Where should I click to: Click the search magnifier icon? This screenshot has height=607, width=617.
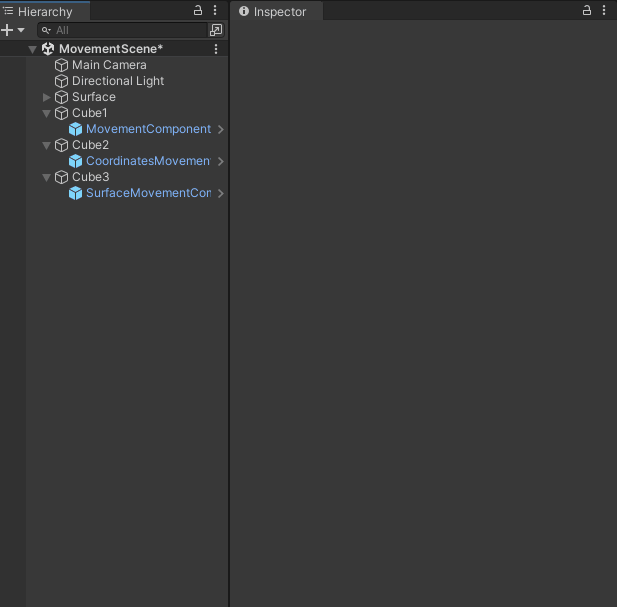pyautogui.click(x=46, y=30)
